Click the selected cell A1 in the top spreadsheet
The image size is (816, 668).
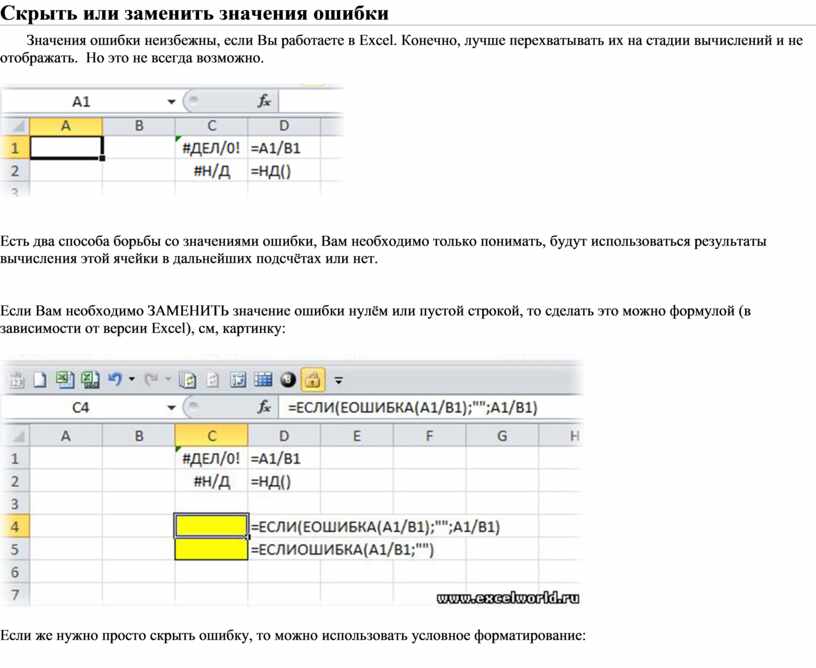[x=66, y=147]
